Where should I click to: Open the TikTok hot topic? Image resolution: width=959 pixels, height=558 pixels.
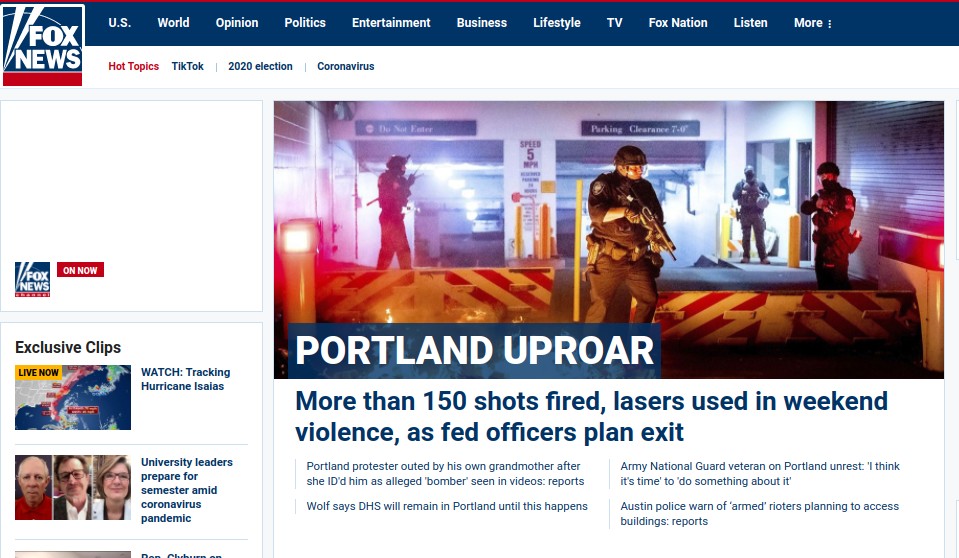(x=187, y=67)
